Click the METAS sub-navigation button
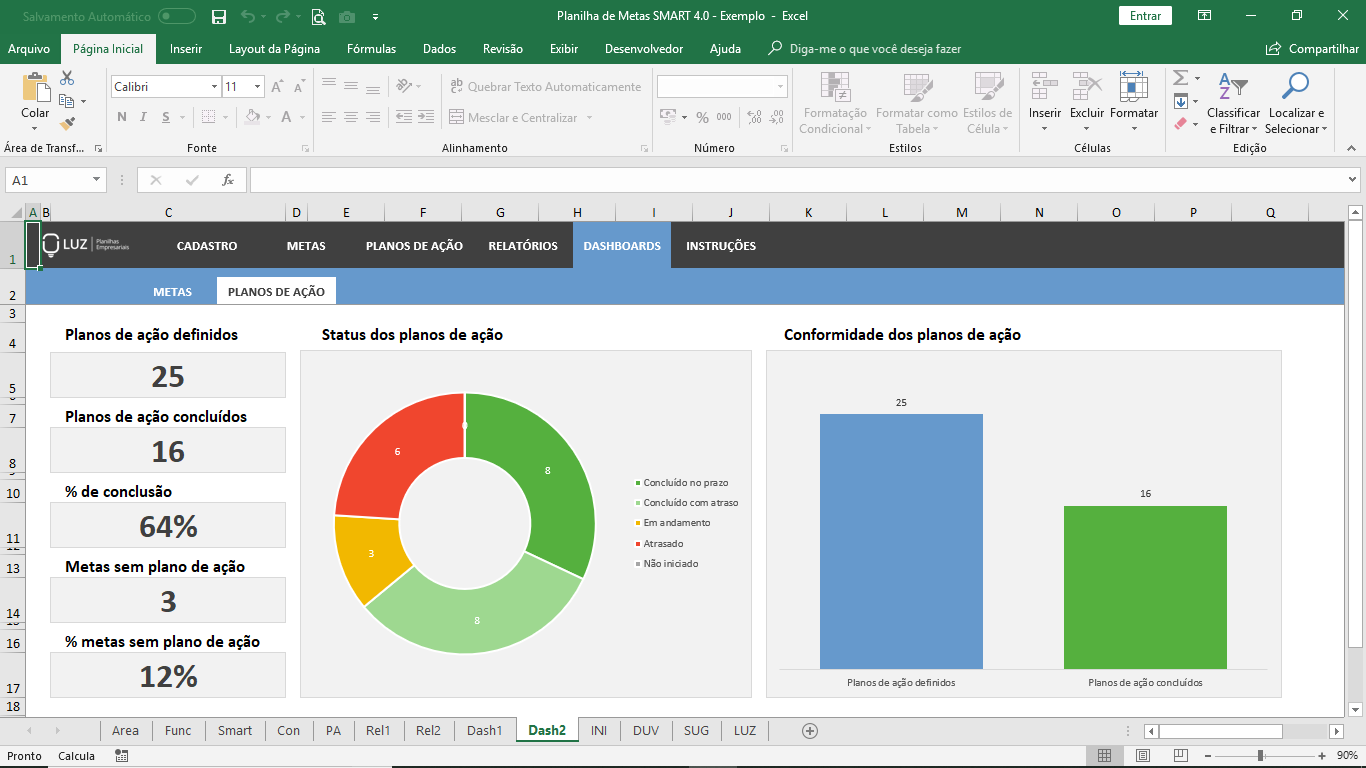Screen dimensions: 1366x768 pos(172,292)
